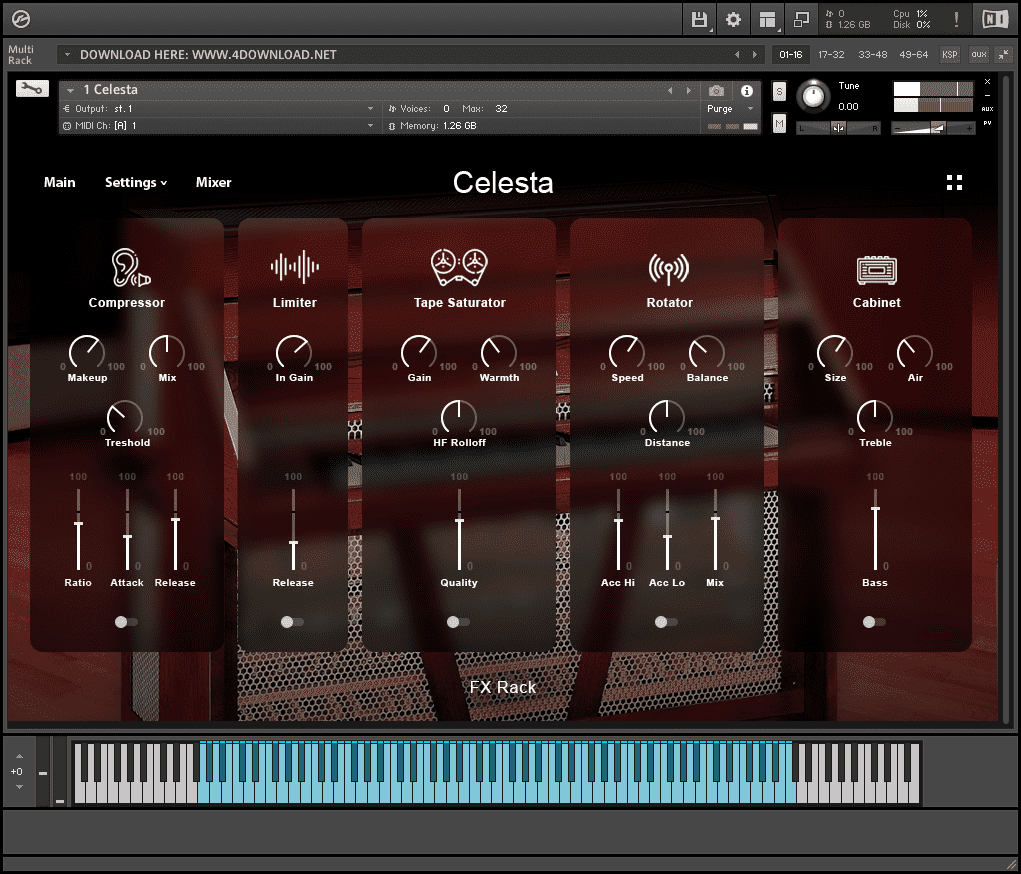Screen dimensions: 1021x874
Task: Open the Purge dropdown menu
Action: pos(730,109)
